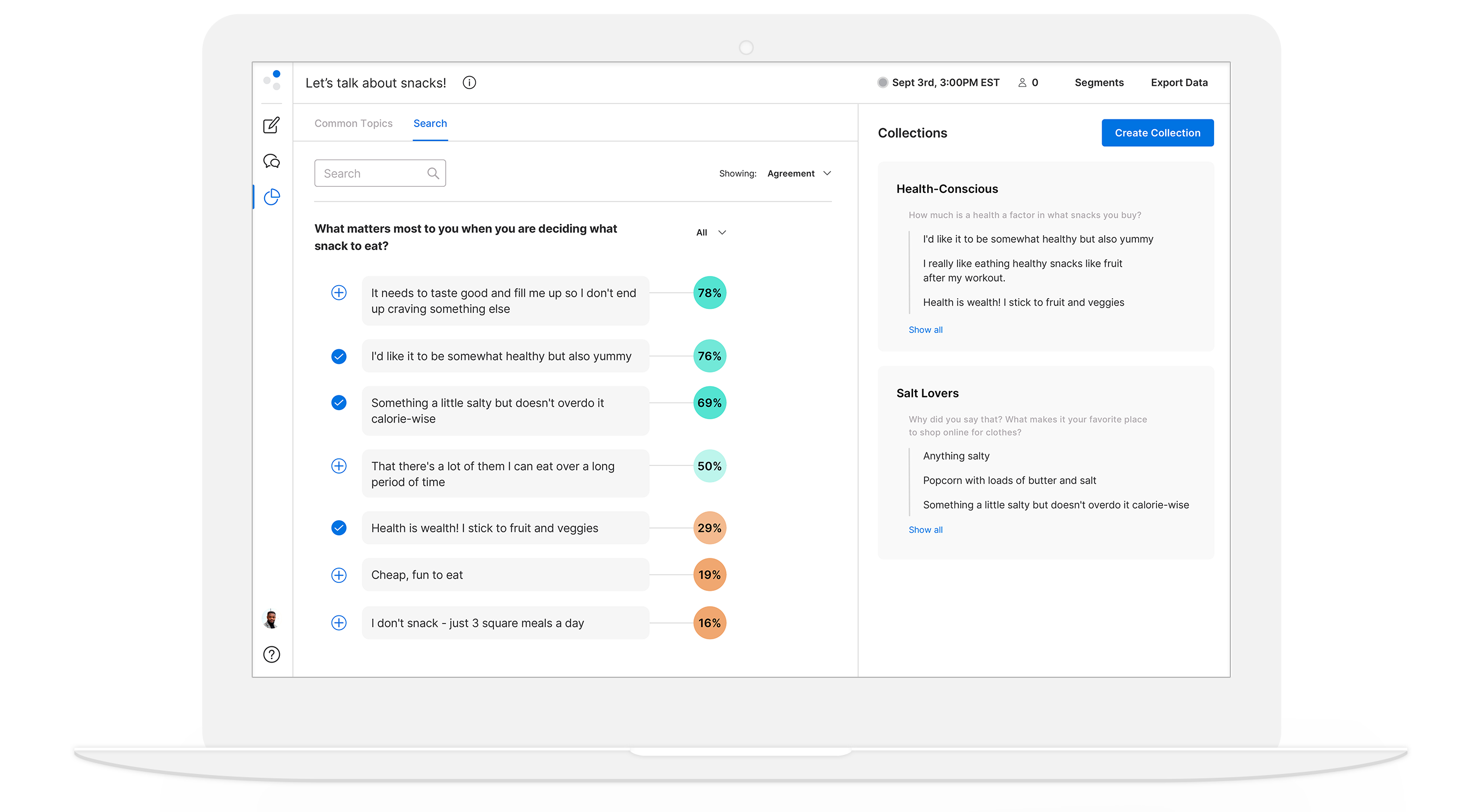Uncheck 'Health is wealth! I stick to fruit'

339,527
